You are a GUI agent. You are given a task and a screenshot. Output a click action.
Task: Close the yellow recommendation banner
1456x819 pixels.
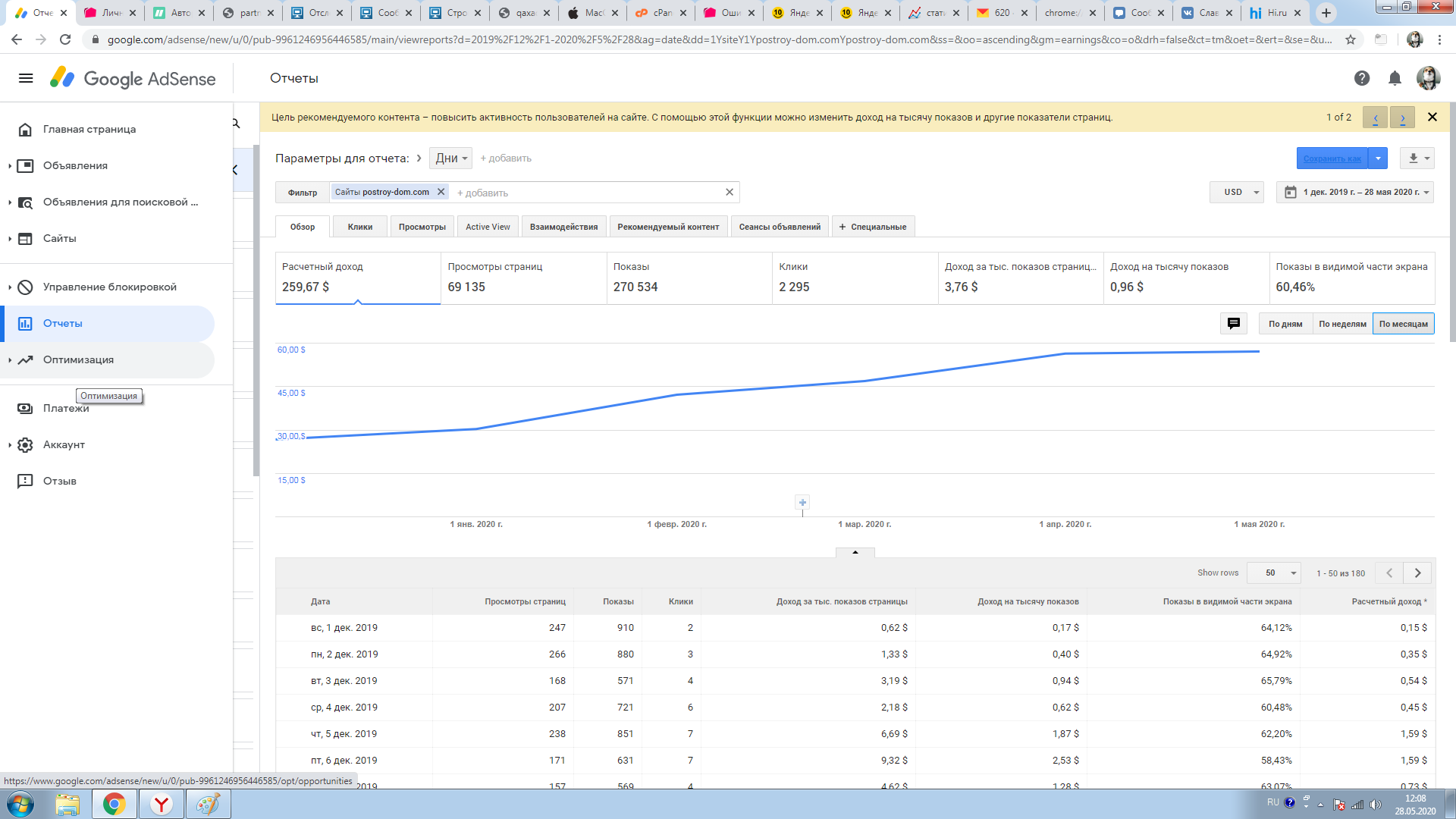1432,117
